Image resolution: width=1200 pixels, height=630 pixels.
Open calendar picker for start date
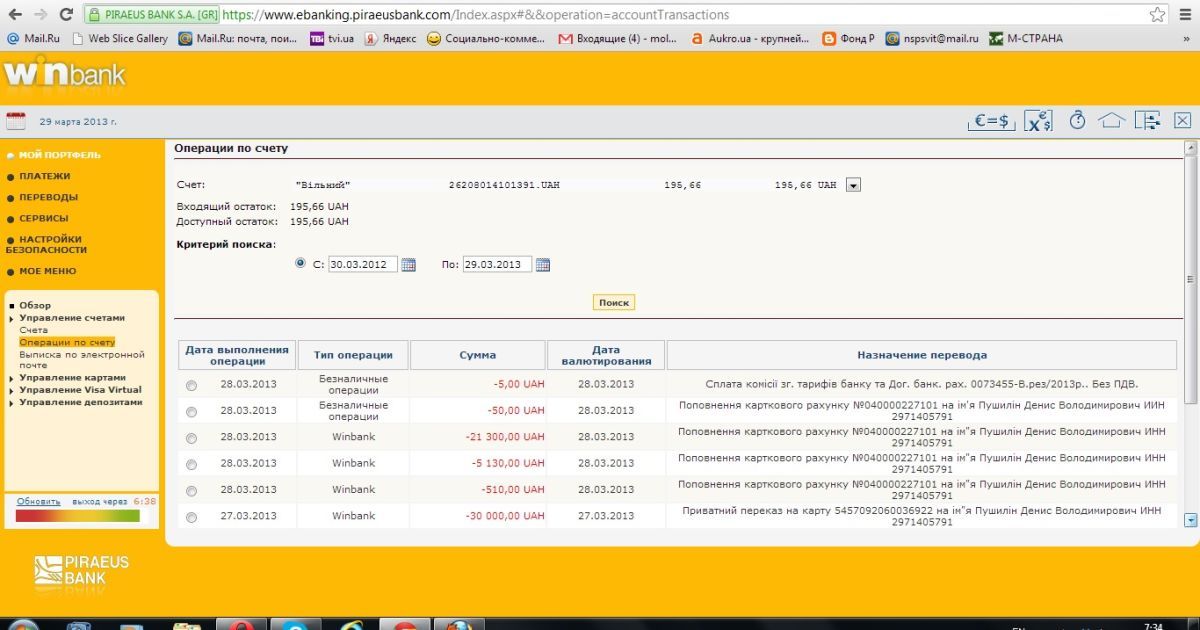coord(408,265)
